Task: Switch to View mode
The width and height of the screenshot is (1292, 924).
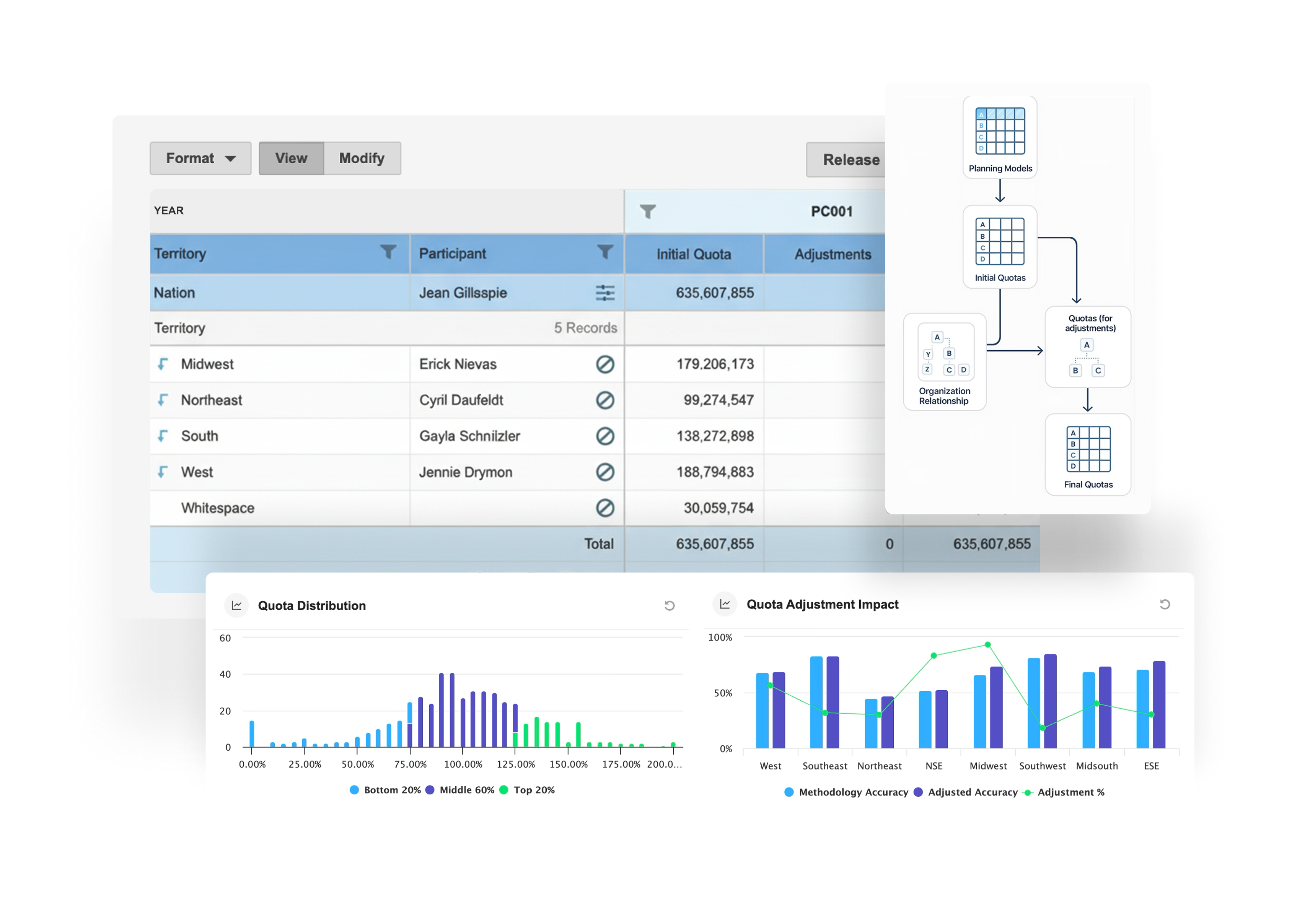Action: coord(291,158)
